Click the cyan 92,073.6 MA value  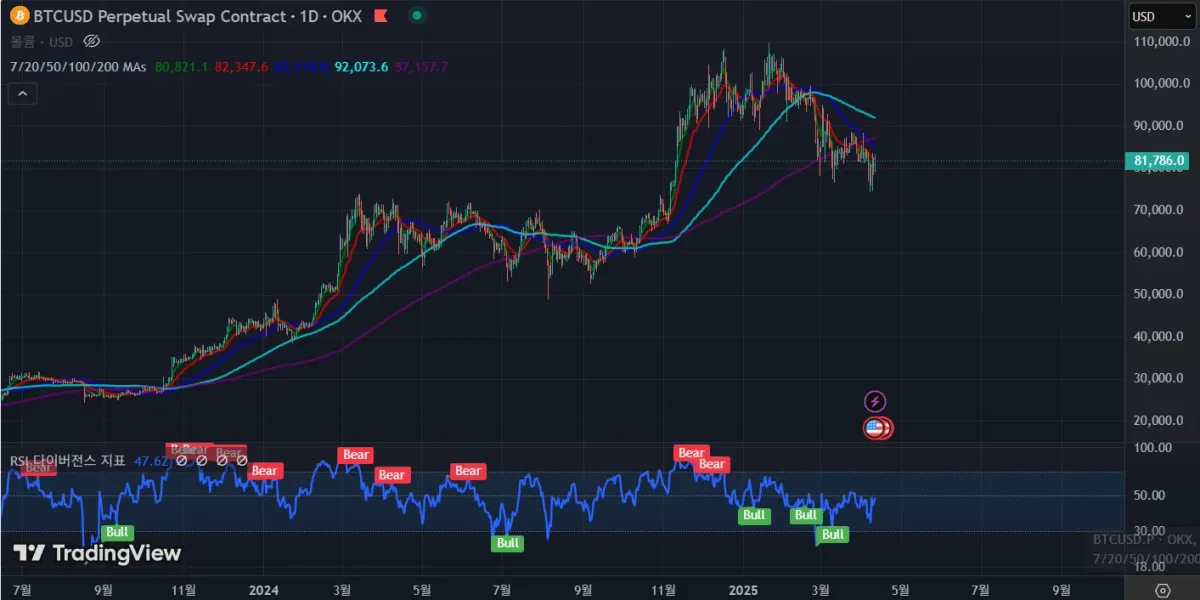[362, 66]
